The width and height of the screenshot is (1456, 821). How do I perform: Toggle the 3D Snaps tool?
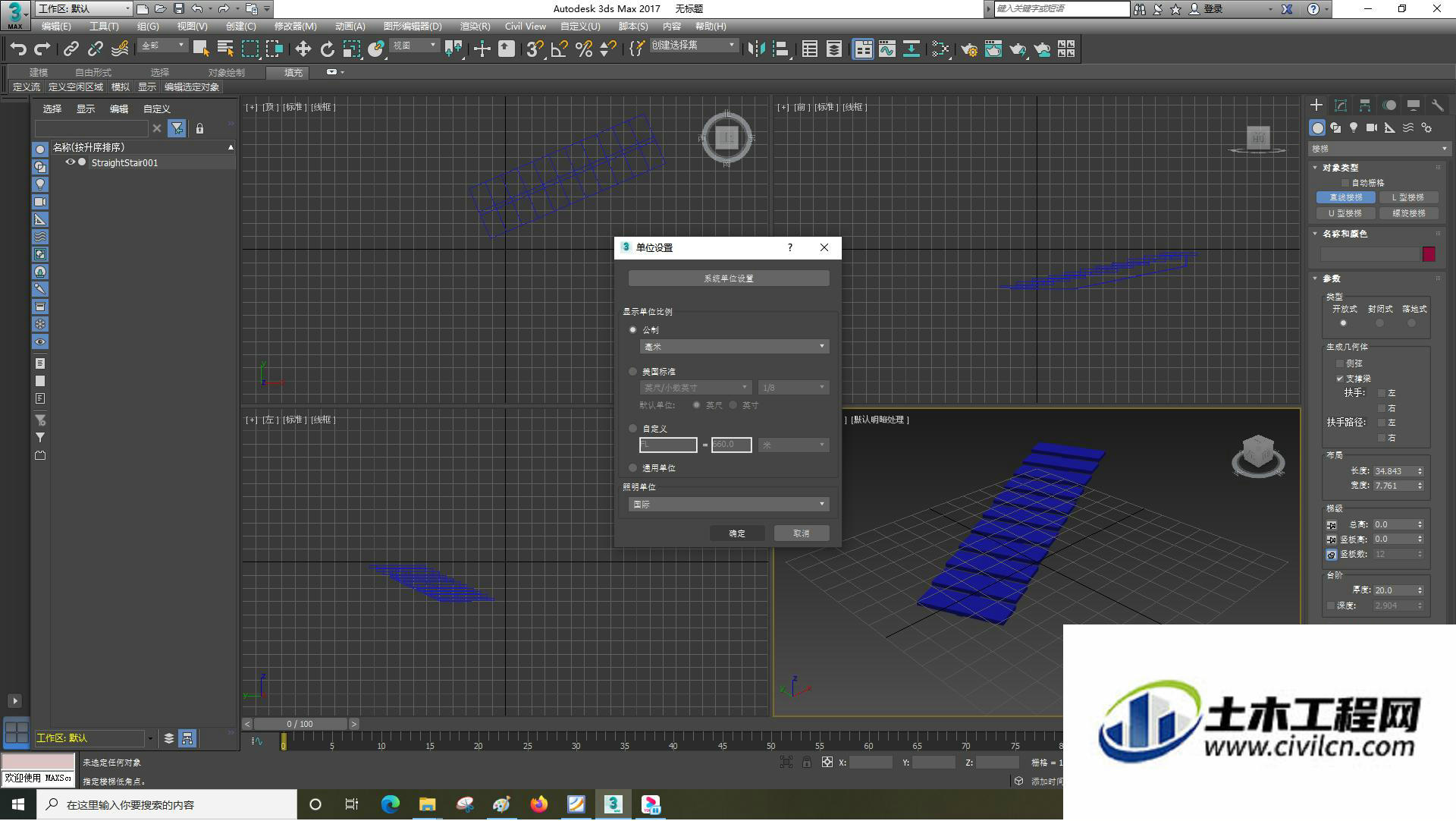click(x=535, y=49)
